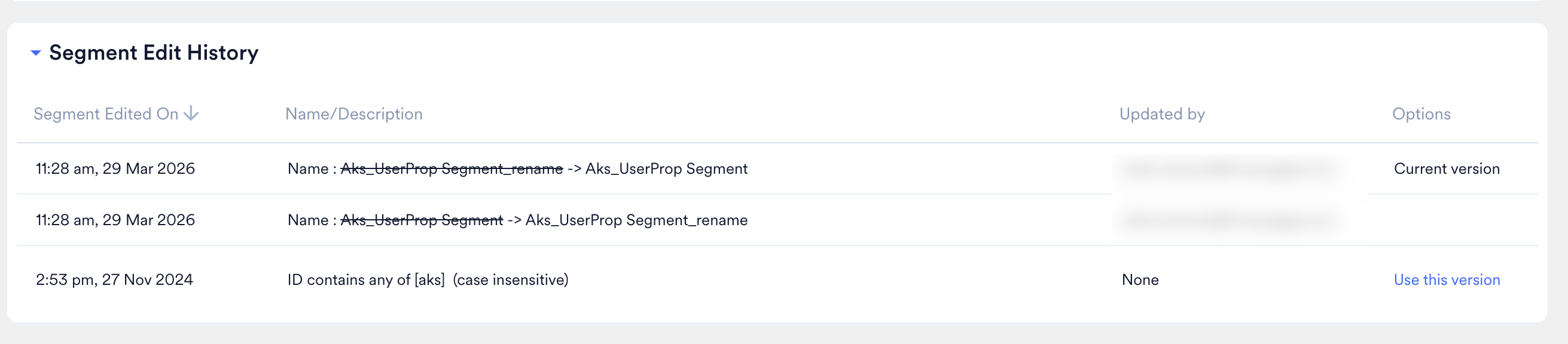This screenshot has height=344, width=1568.
Task: Click ID contains any of [aks] description
Action: coord(428,279)
